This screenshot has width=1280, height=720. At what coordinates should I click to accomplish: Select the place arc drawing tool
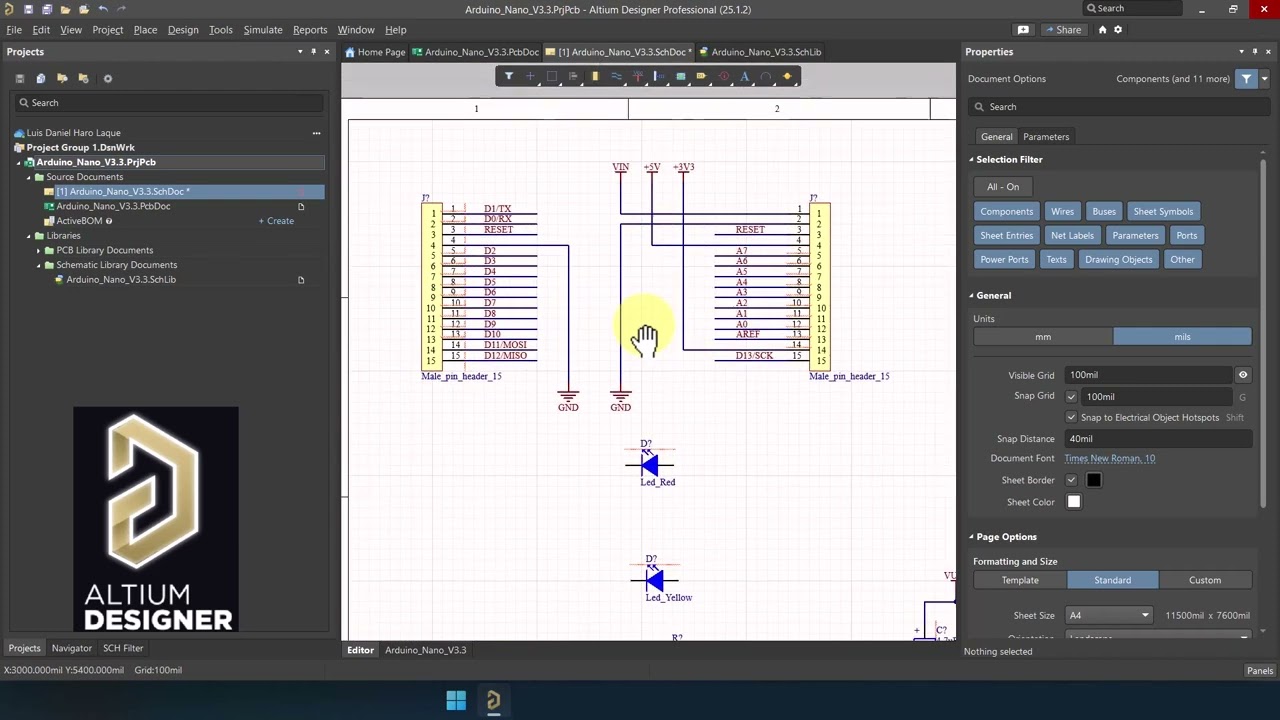(766, 76)
